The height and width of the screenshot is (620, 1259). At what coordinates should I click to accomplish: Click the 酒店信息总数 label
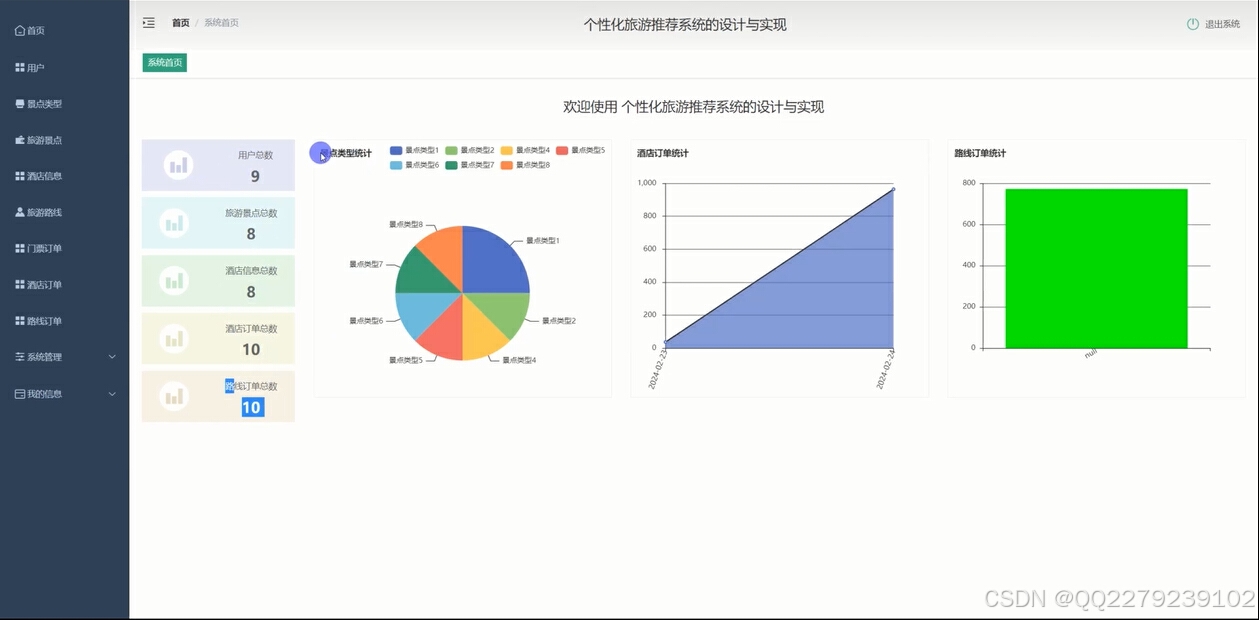[x=251, y=271]
